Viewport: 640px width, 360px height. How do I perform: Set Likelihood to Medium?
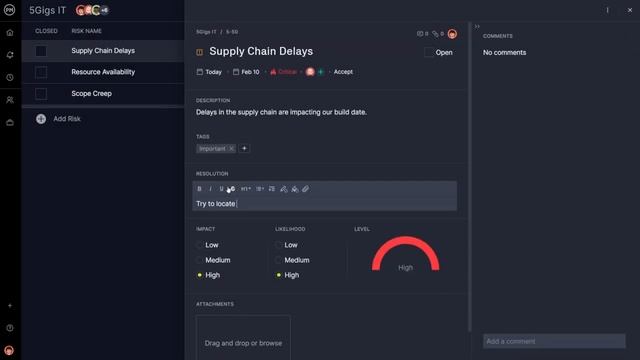coord(278,260)
